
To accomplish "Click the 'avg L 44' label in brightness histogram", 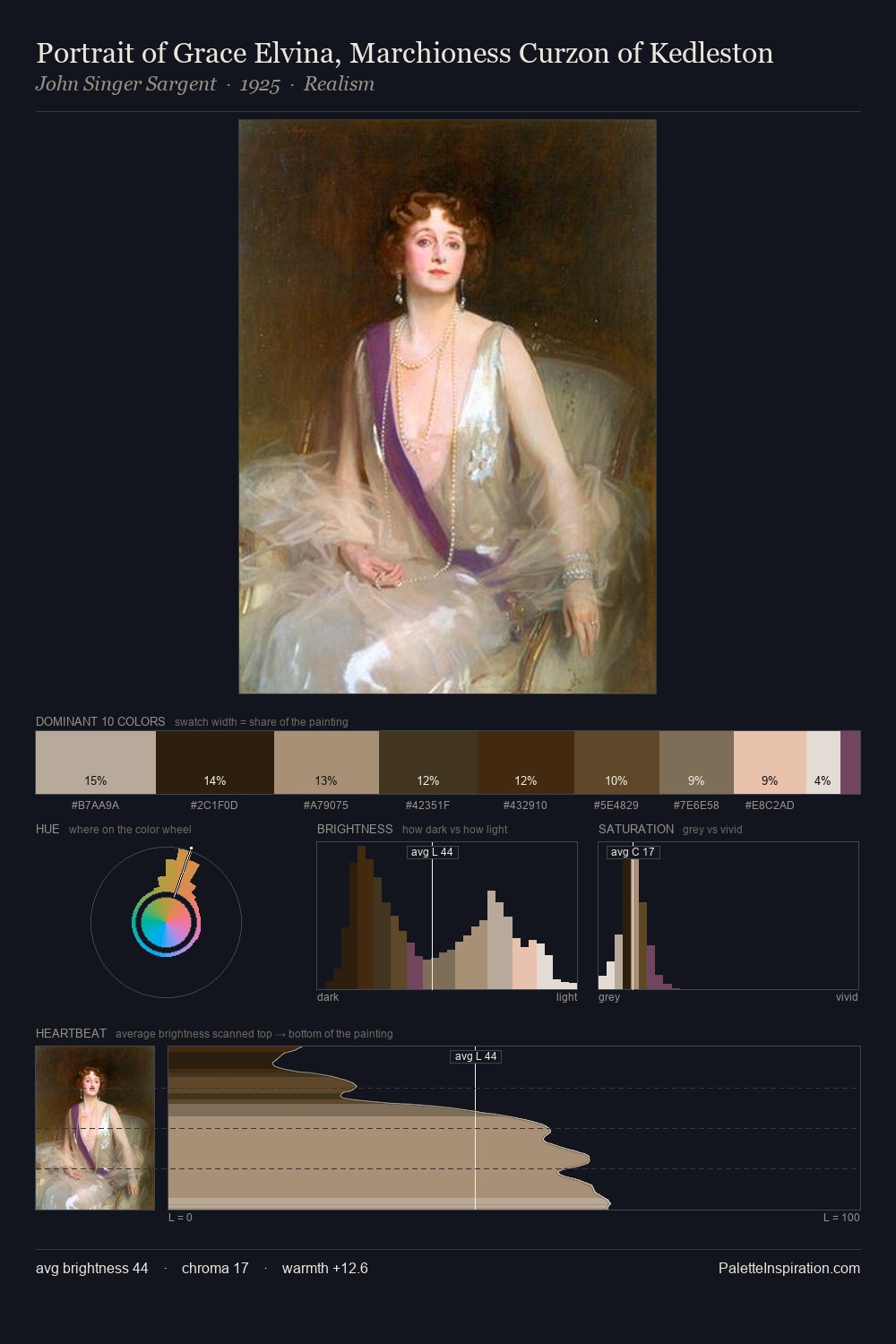I will (x=432, y=852).
